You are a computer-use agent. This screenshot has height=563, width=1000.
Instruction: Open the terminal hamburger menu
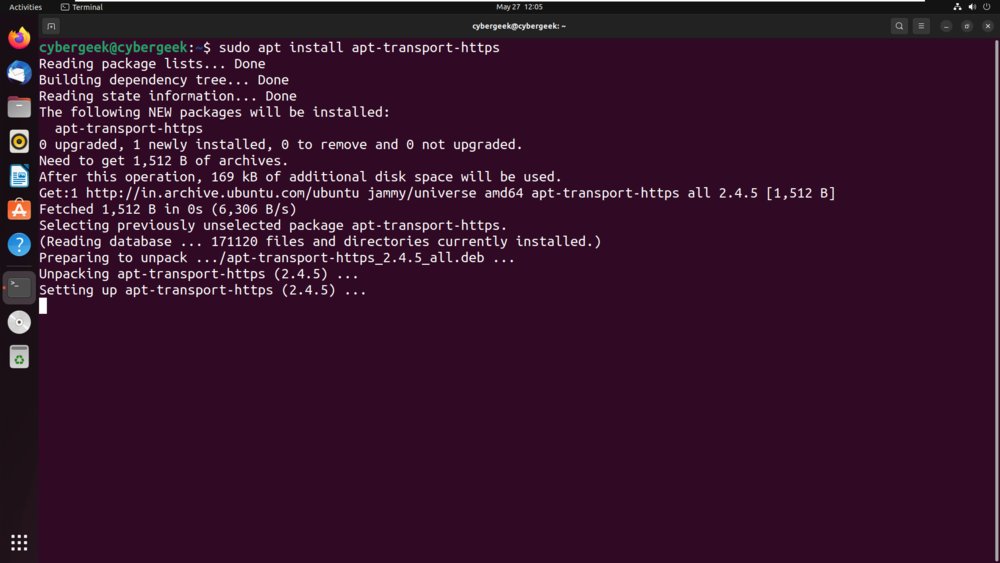pos(921,26)
